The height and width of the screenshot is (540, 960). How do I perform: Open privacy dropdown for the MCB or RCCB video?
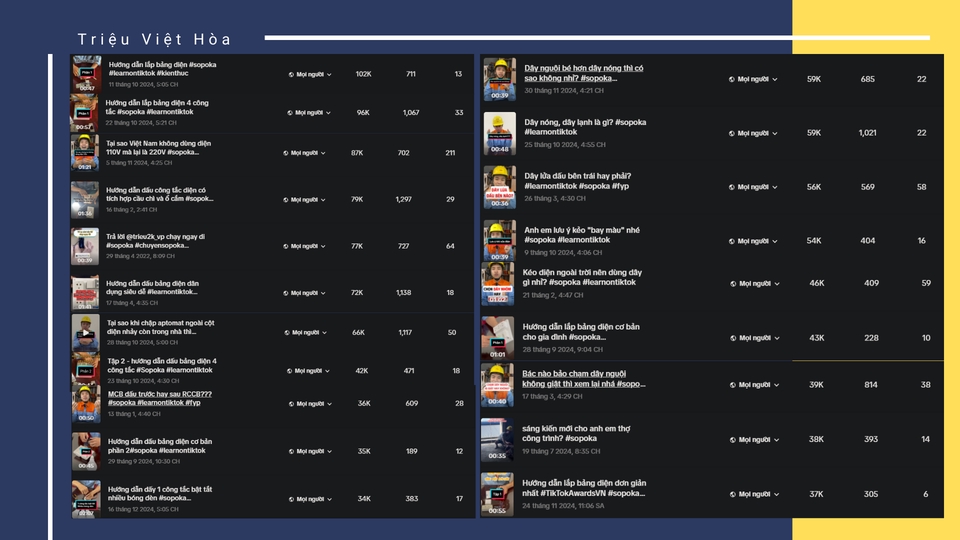pos(308,404)
